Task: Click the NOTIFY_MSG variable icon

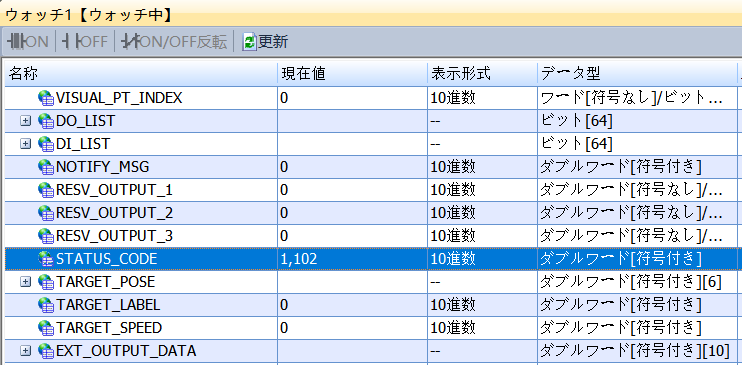Action: coord(46,167)
